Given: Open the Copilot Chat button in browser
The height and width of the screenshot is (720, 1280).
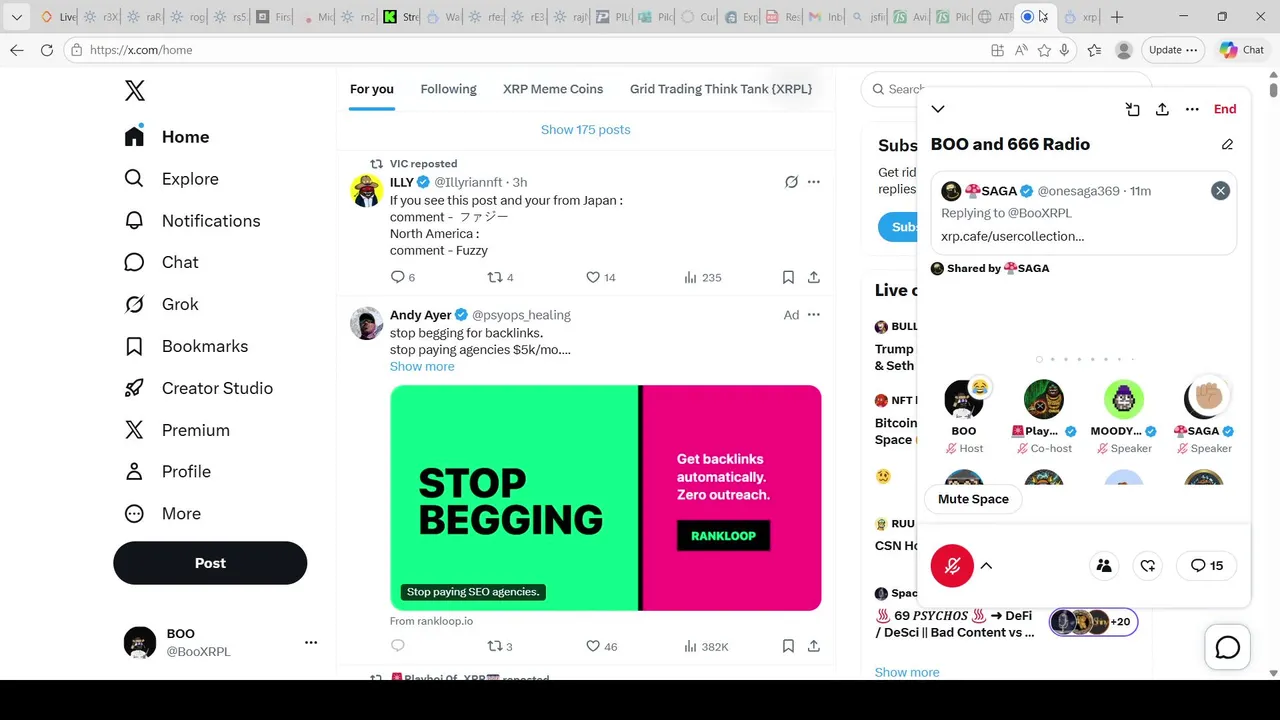Looking at the screenshot, I should tap(1242, 50).
